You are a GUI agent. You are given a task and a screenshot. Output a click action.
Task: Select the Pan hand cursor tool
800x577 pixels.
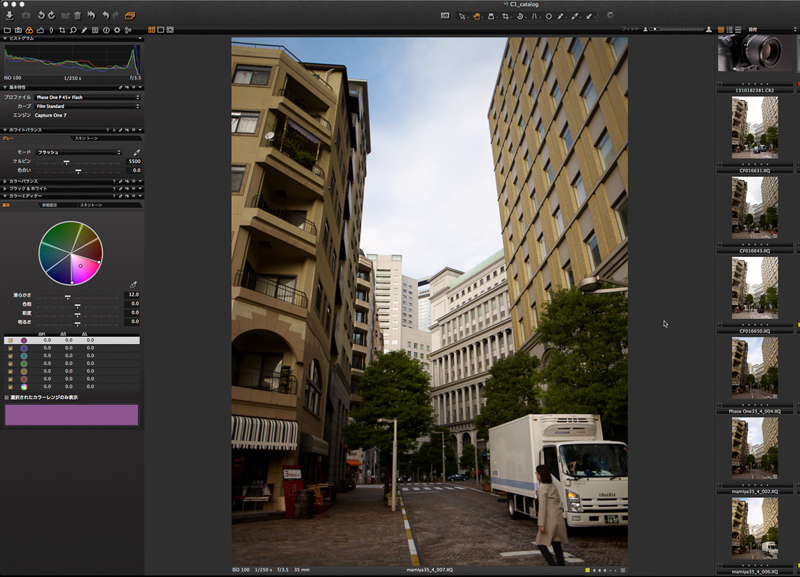coord(477,16)
